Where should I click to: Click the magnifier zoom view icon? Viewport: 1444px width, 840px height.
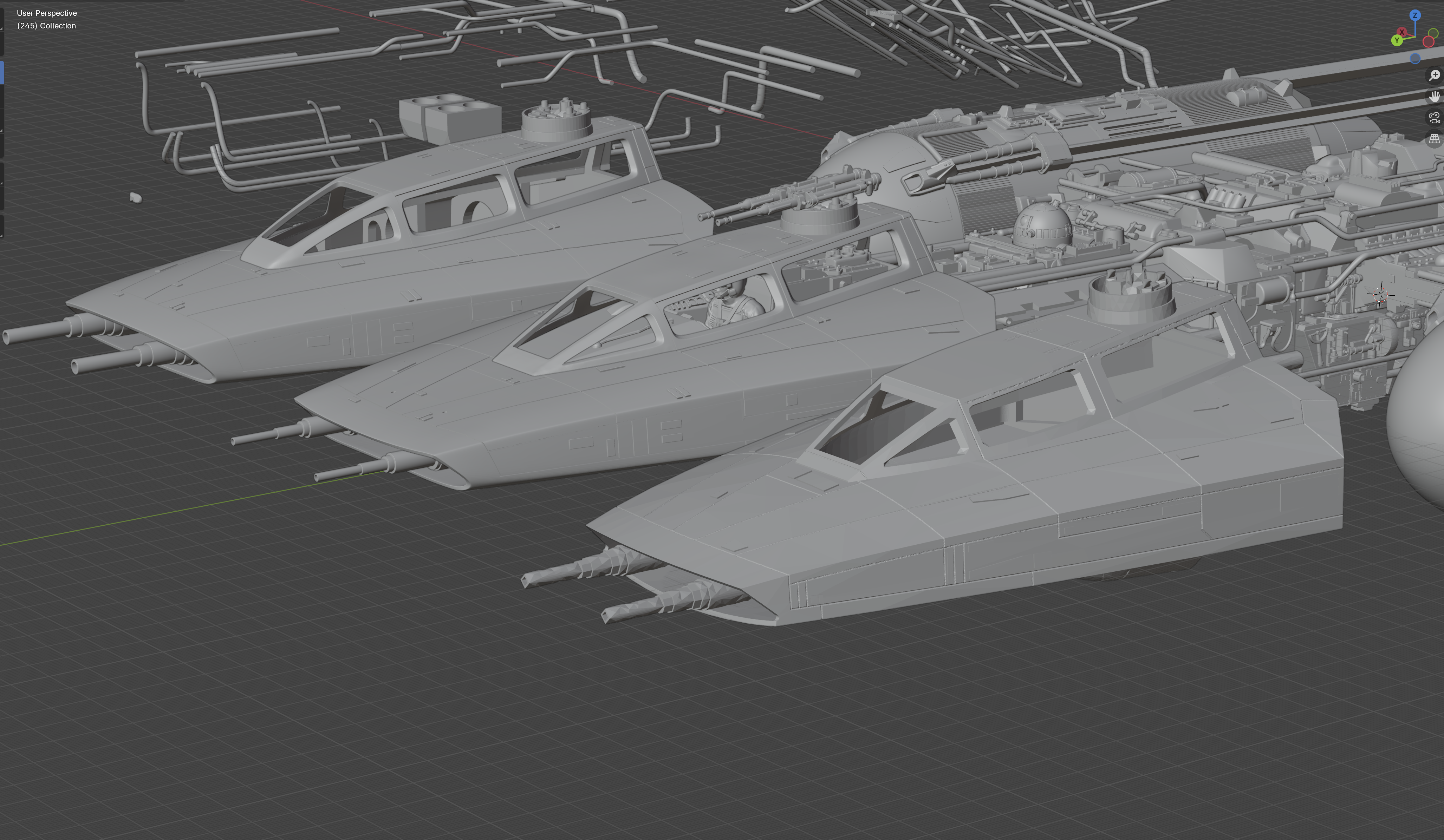coord(1434,76)
